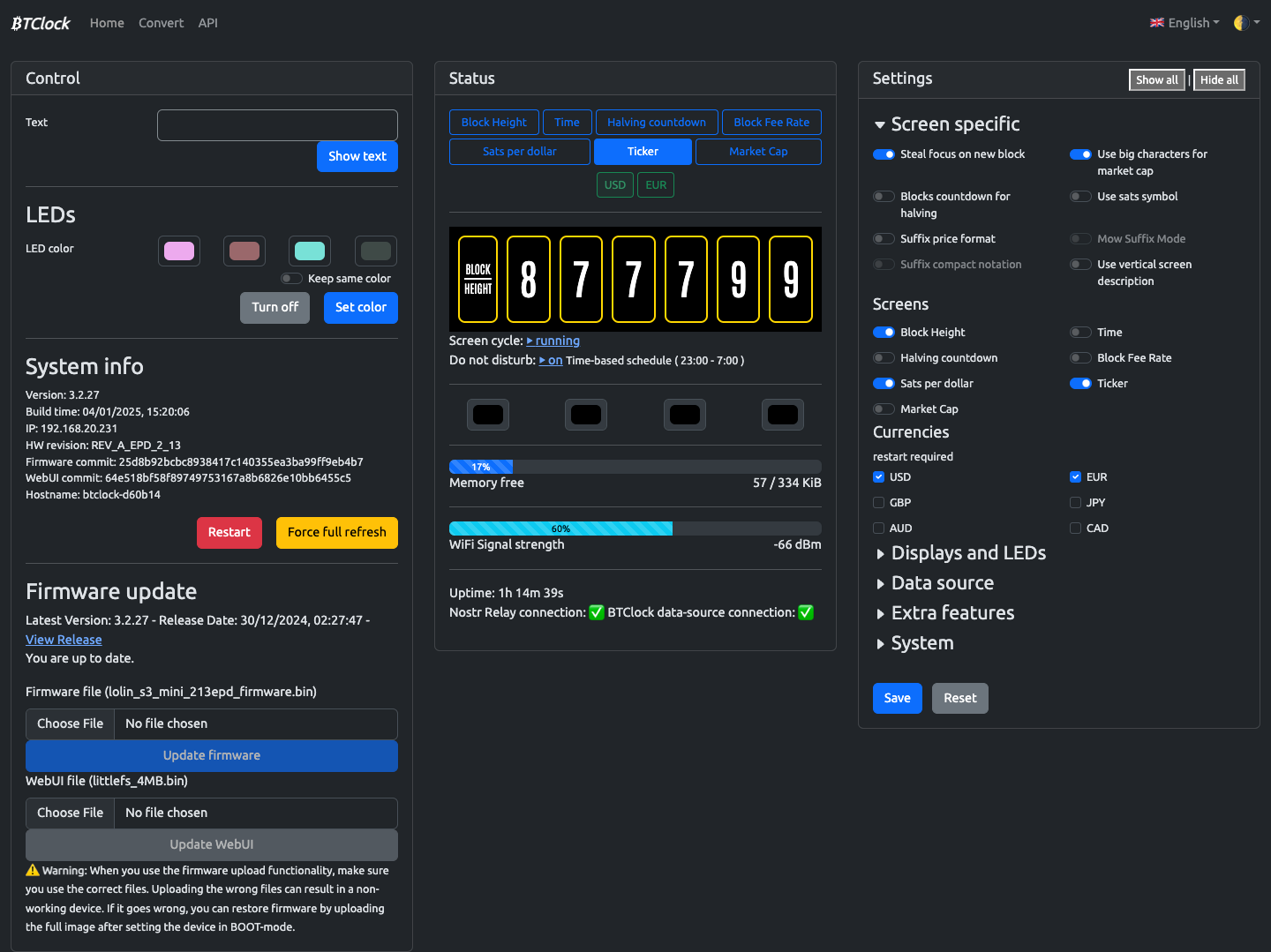
Task: Enable Suffix price format switch
Action: click(x=884, y=239)
